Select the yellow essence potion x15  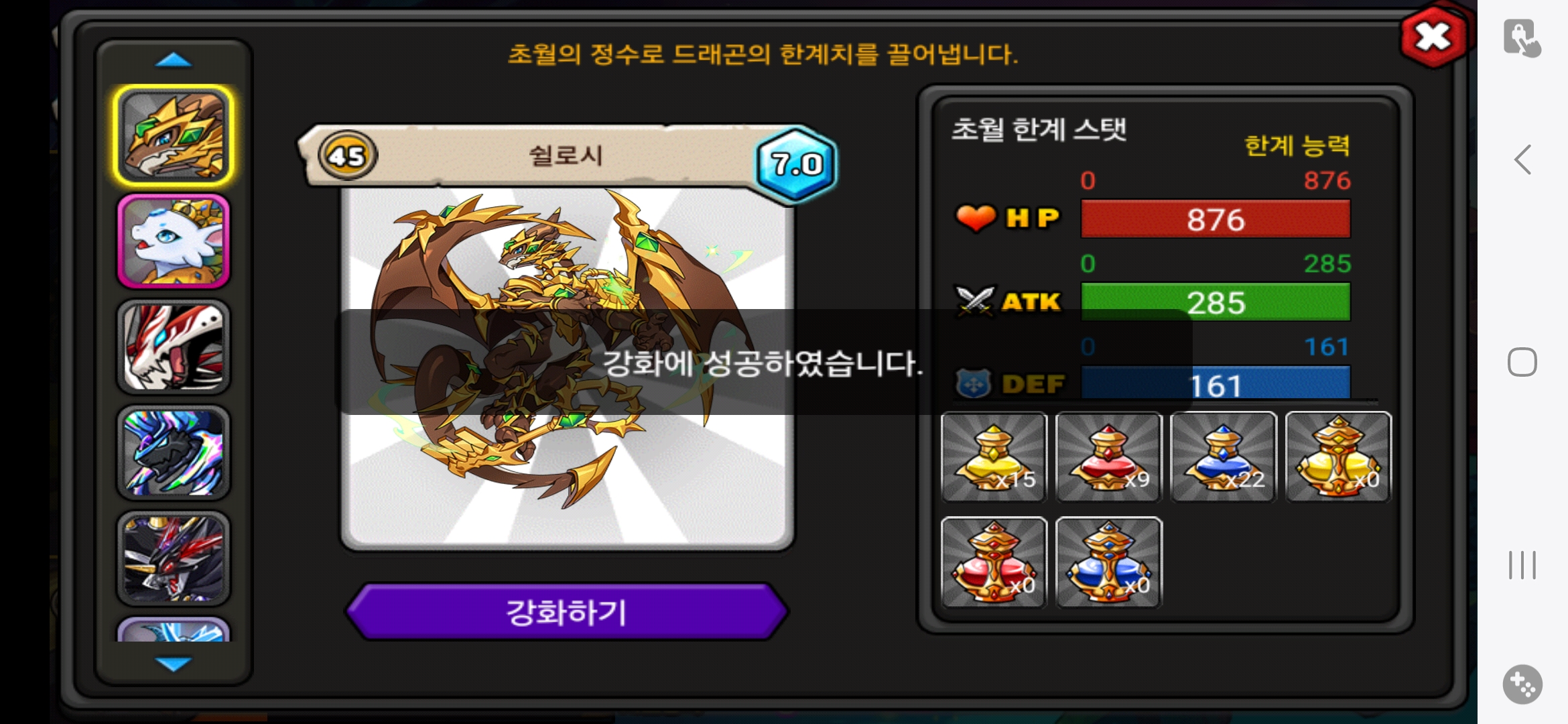tap(994, 457)
